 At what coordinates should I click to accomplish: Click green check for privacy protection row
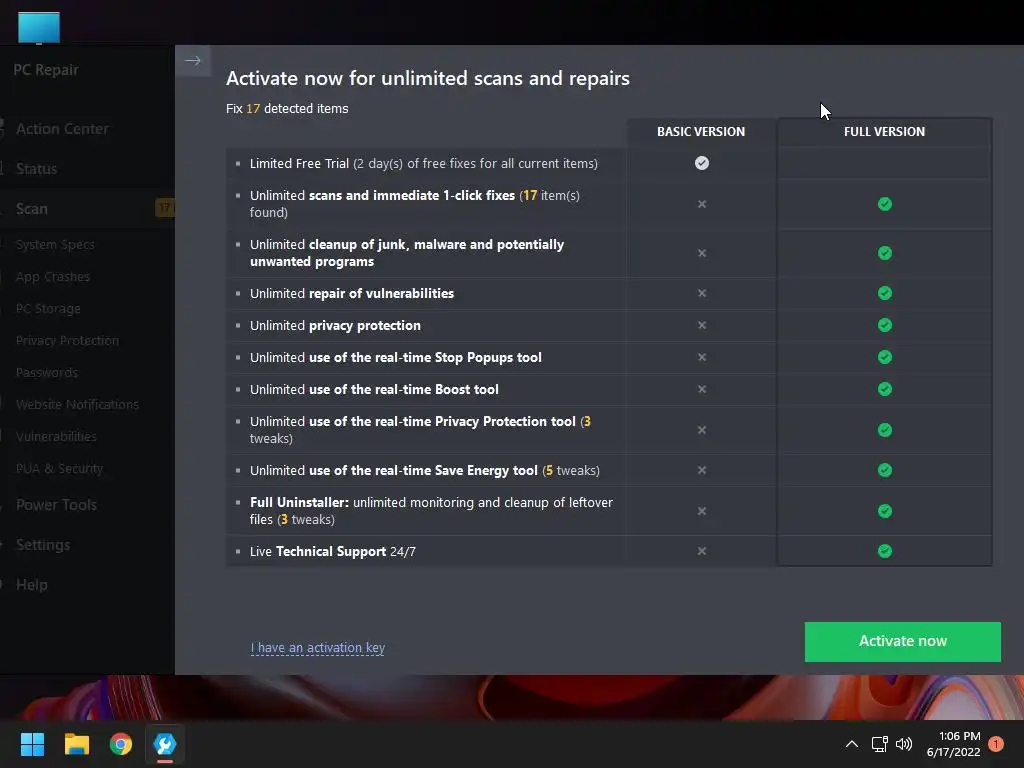tap(885, 325)
